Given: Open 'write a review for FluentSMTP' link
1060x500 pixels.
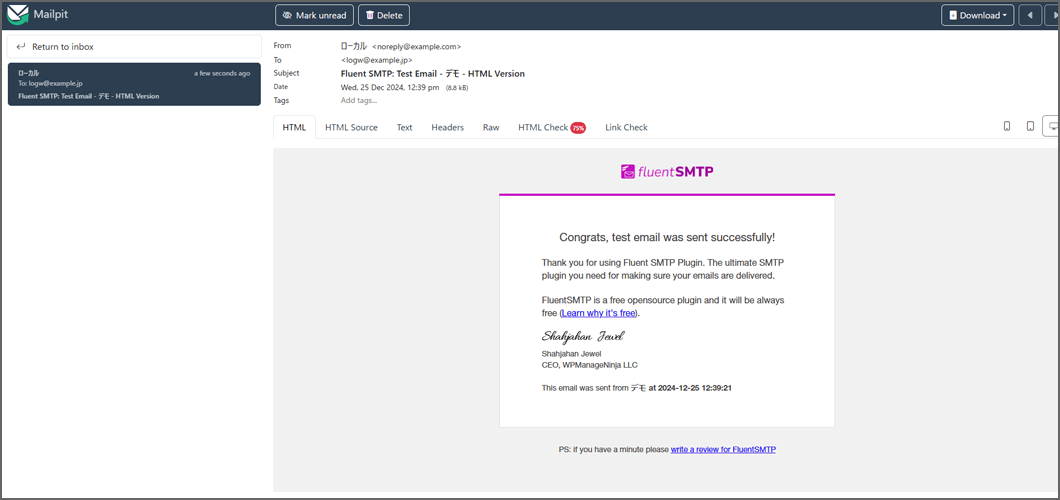Looking at the screenshot, I should pos(723,449).
